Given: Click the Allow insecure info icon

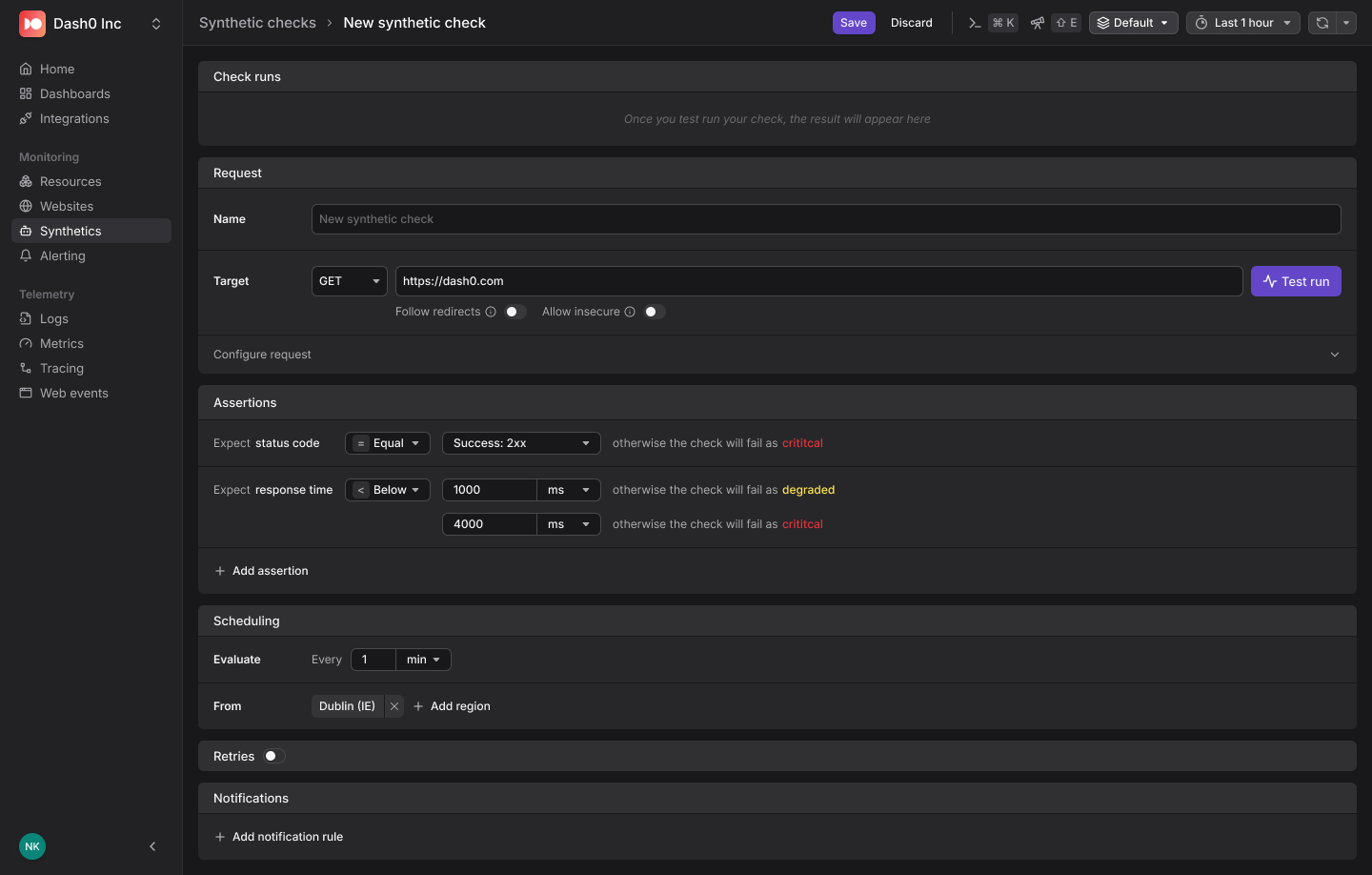Looking at the screenshot, I should tap(630, 312).
